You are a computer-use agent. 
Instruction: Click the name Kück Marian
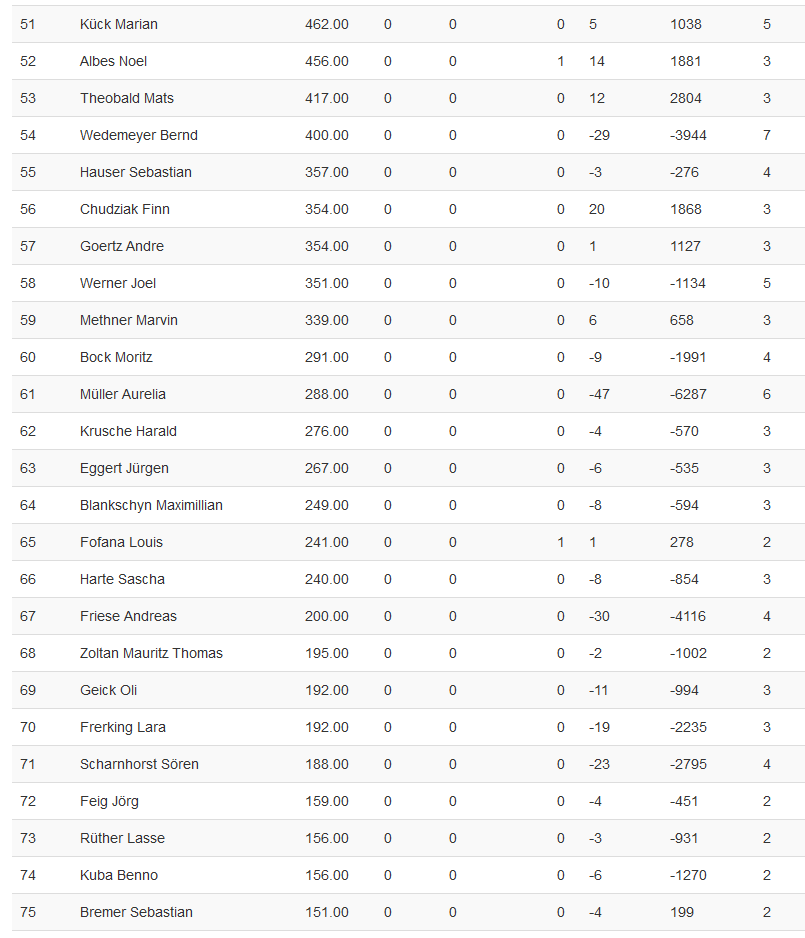click(x=119, y=24)
